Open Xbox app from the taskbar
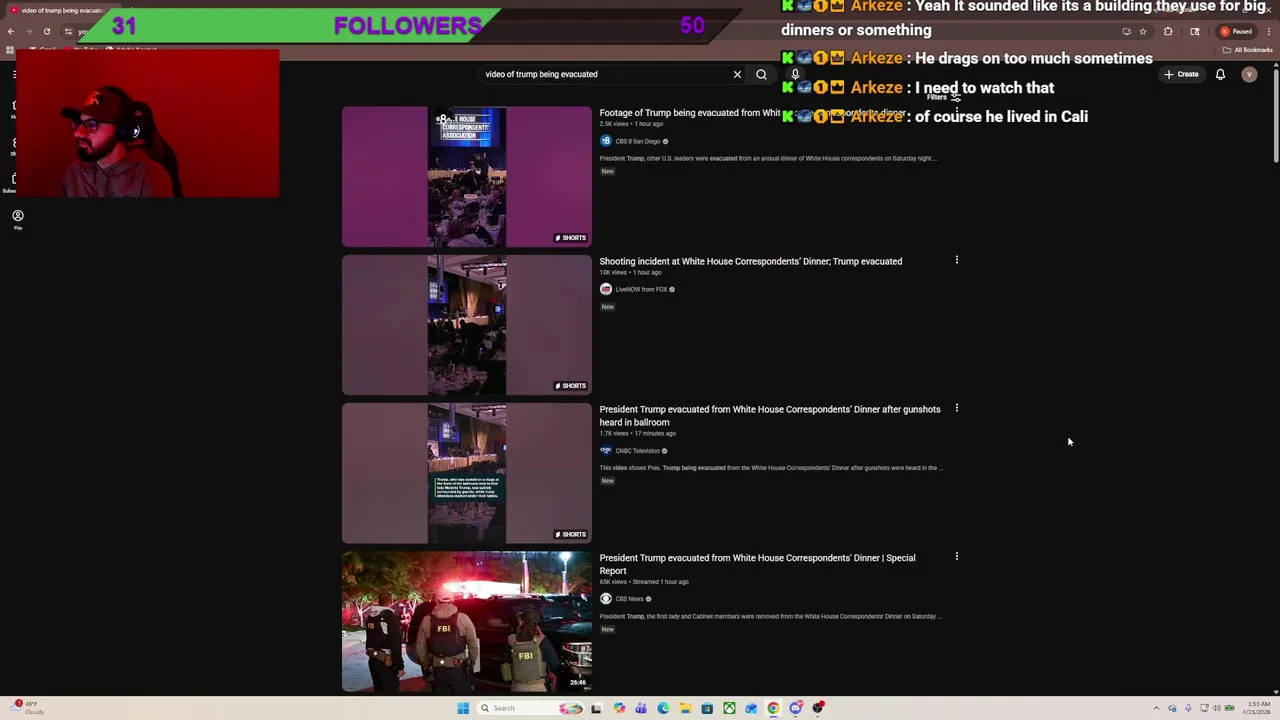The image size is (1280, 720). pos(729,708)
